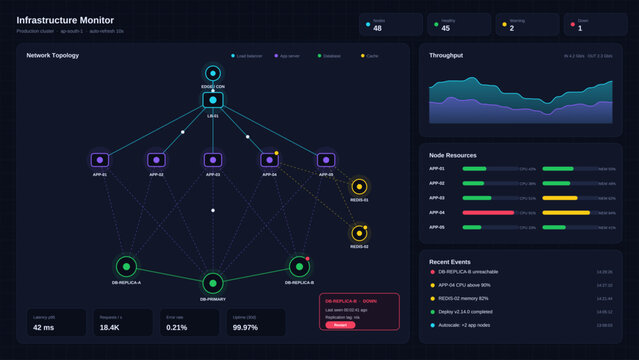Click the Infrastructure Monitor title
This screenshot has height=360, width=639.
[65, 20]
